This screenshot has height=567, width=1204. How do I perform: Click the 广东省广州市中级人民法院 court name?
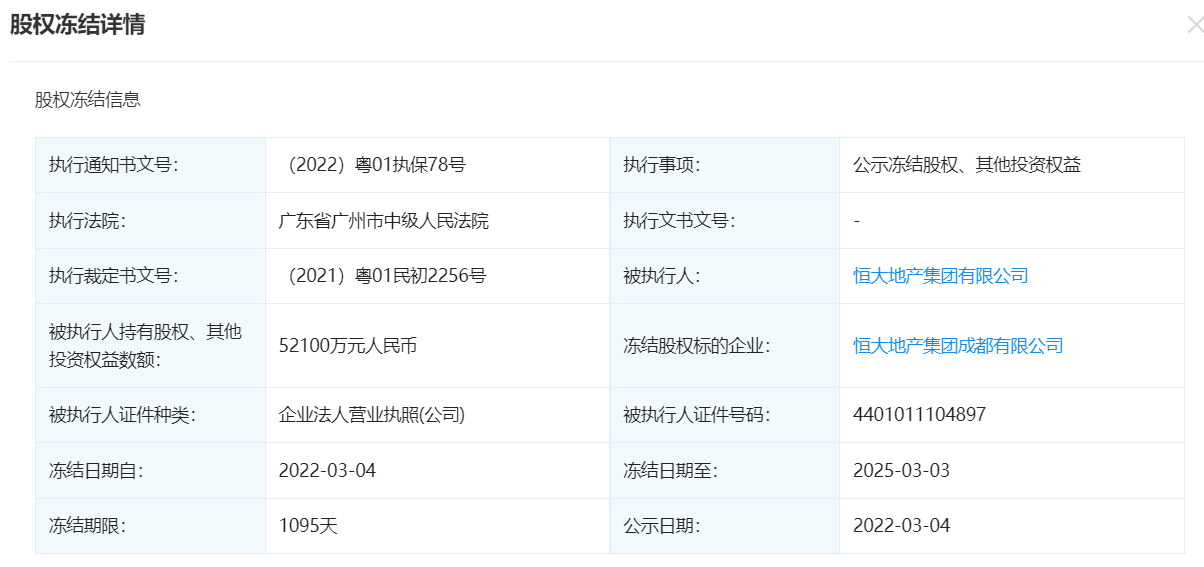pyautogui.click(x=383, y=221)
